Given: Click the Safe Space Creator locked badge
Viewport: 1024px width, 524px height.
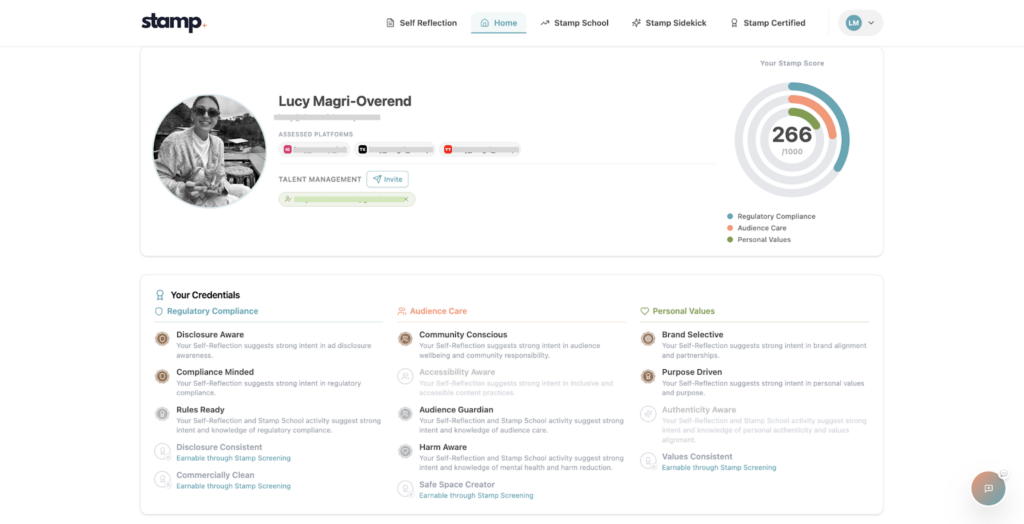Looking at the screenshot, I should (405, 489).
